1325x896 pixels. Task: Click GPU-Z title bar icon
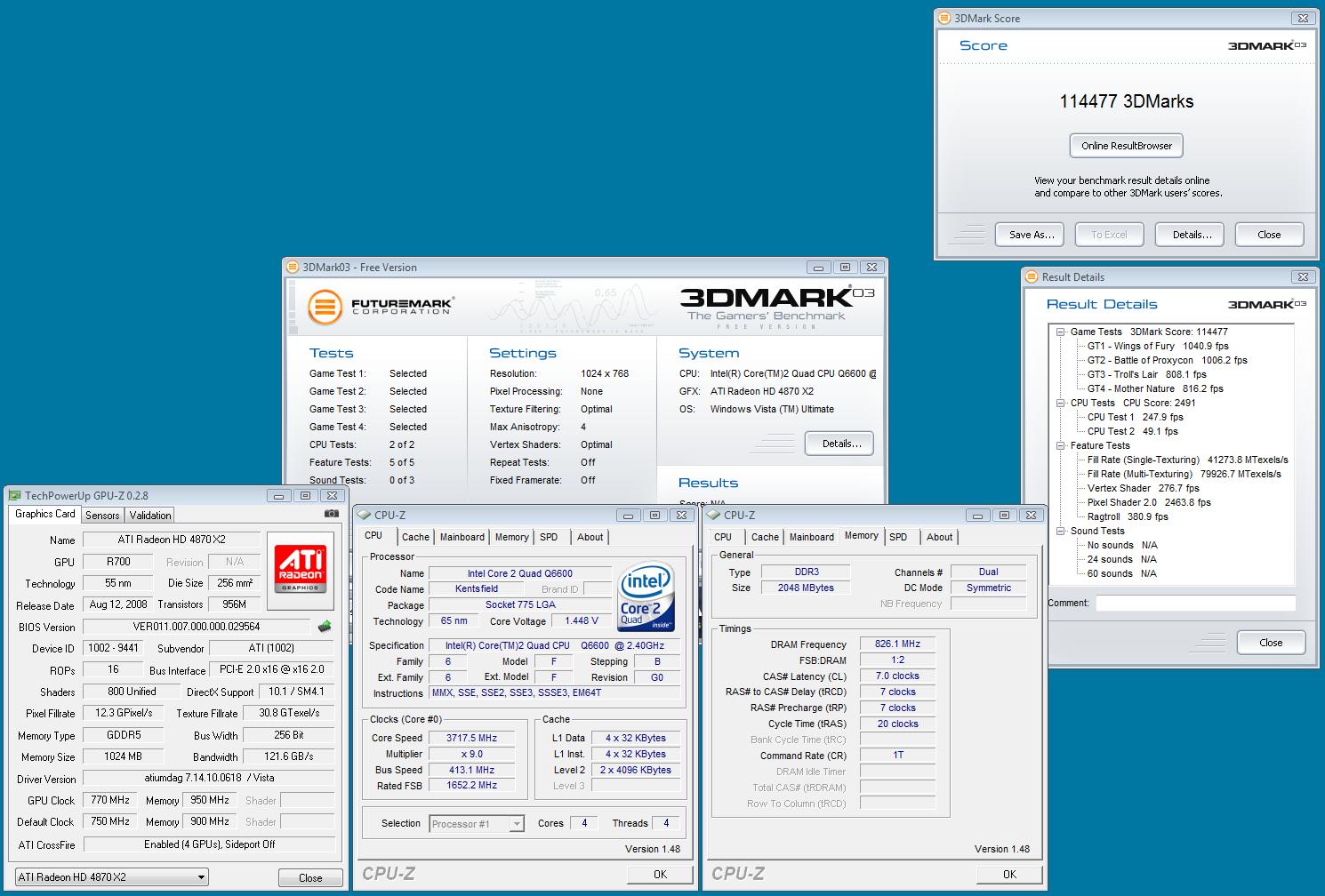tap(14, 496)
